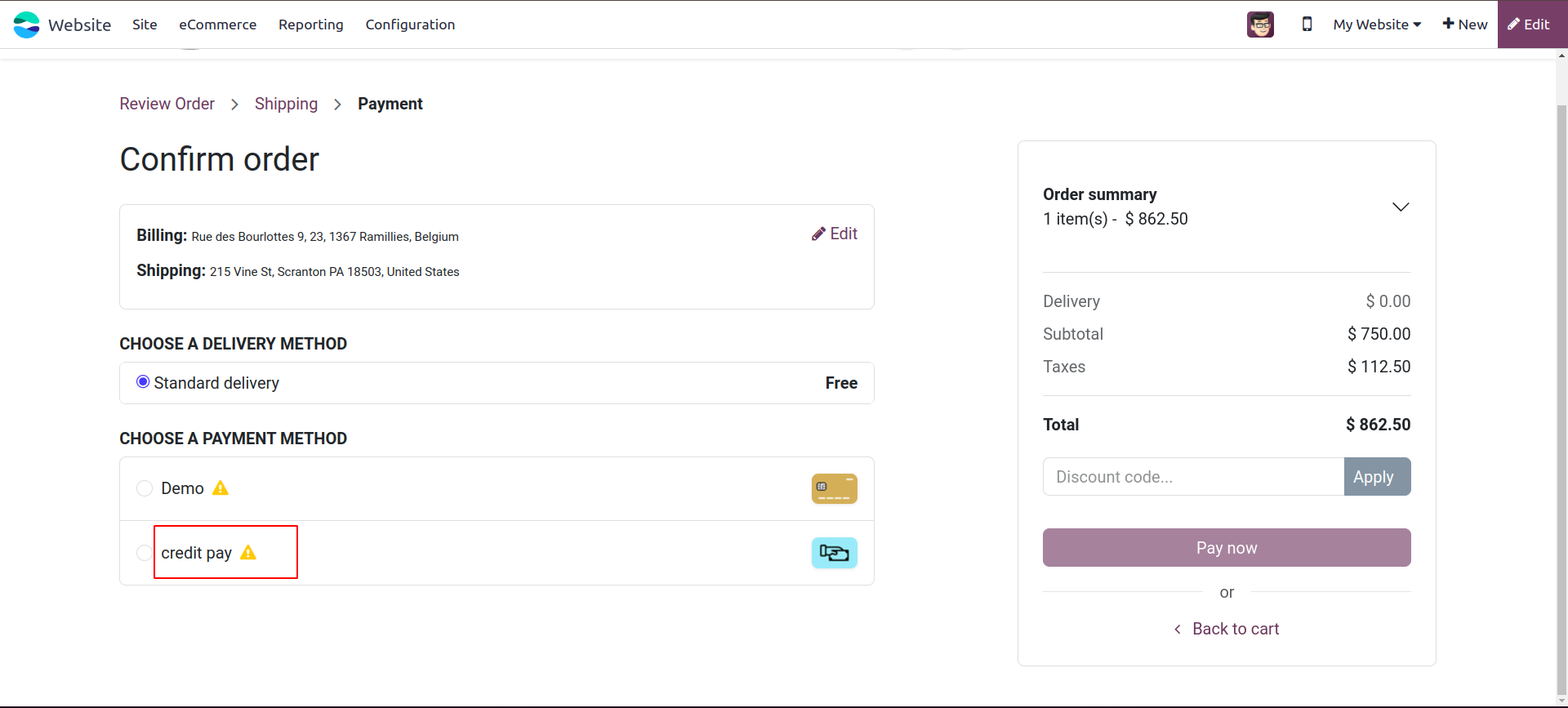Image resolution: width=1568 pixels, height=708 pixels.
Task: Click the credit pay warning icon
Action: click(x=248, y=553)
